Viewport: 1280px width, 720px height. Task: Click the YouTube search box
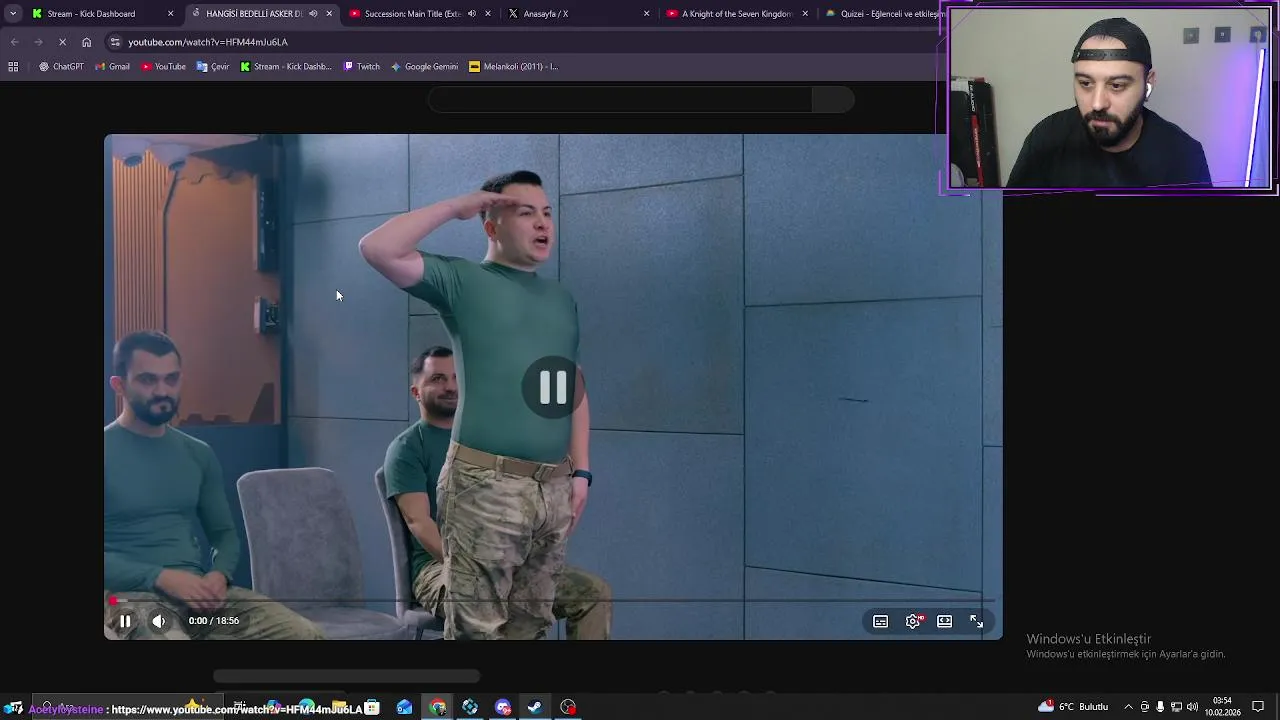(620, 100)
